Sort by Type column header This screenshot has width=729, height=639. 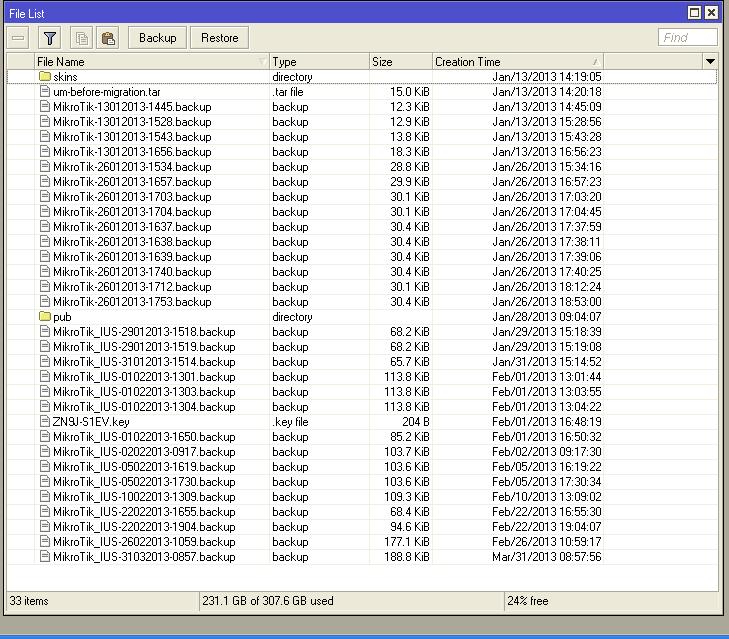point(319,61)
